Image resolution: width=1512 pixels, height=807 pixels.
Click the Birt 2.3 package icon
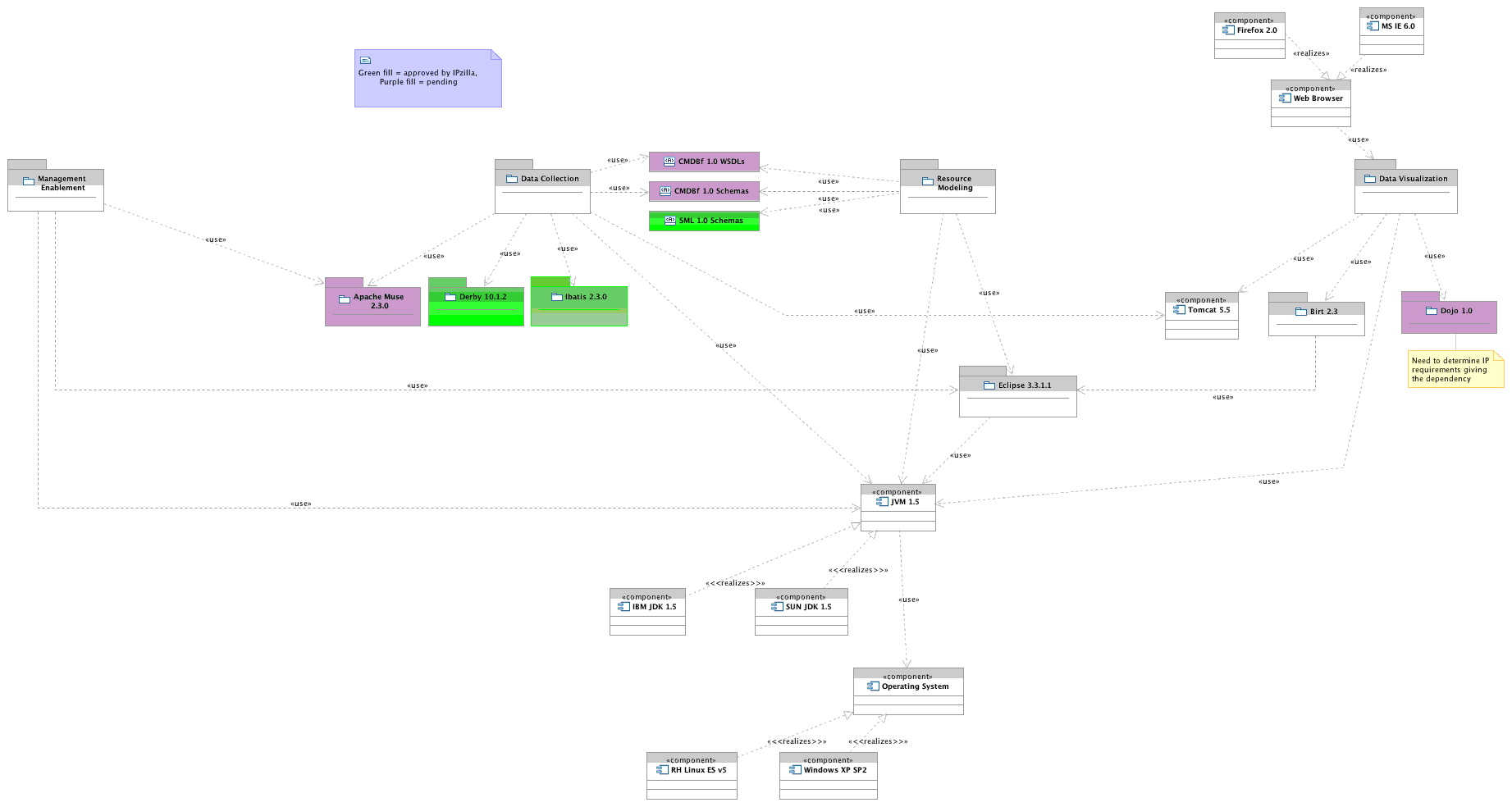[1301, 312]
